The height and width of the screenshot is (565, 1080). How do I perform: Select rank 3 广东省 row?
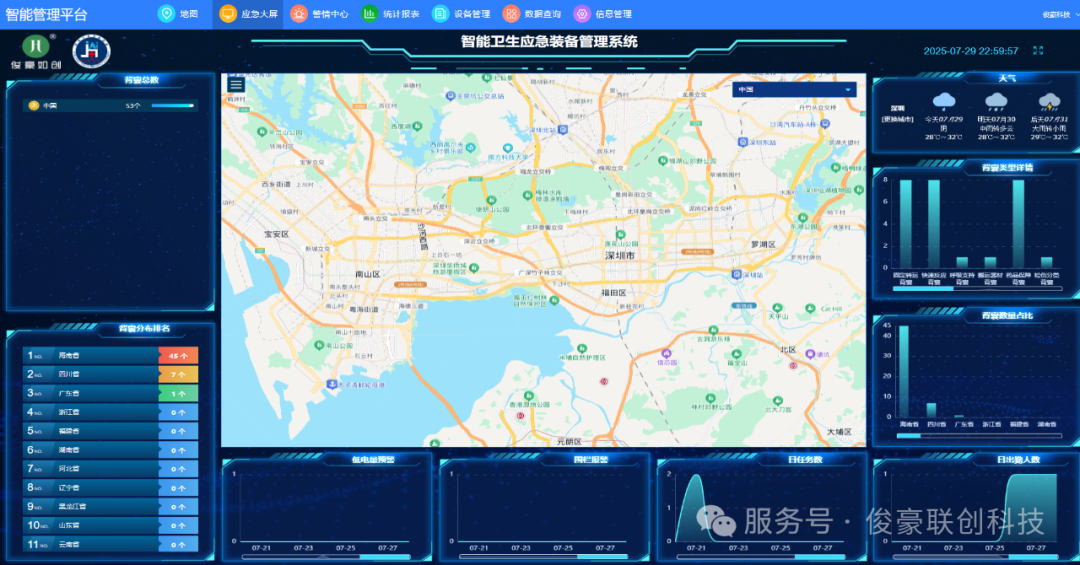click(110, 393)
